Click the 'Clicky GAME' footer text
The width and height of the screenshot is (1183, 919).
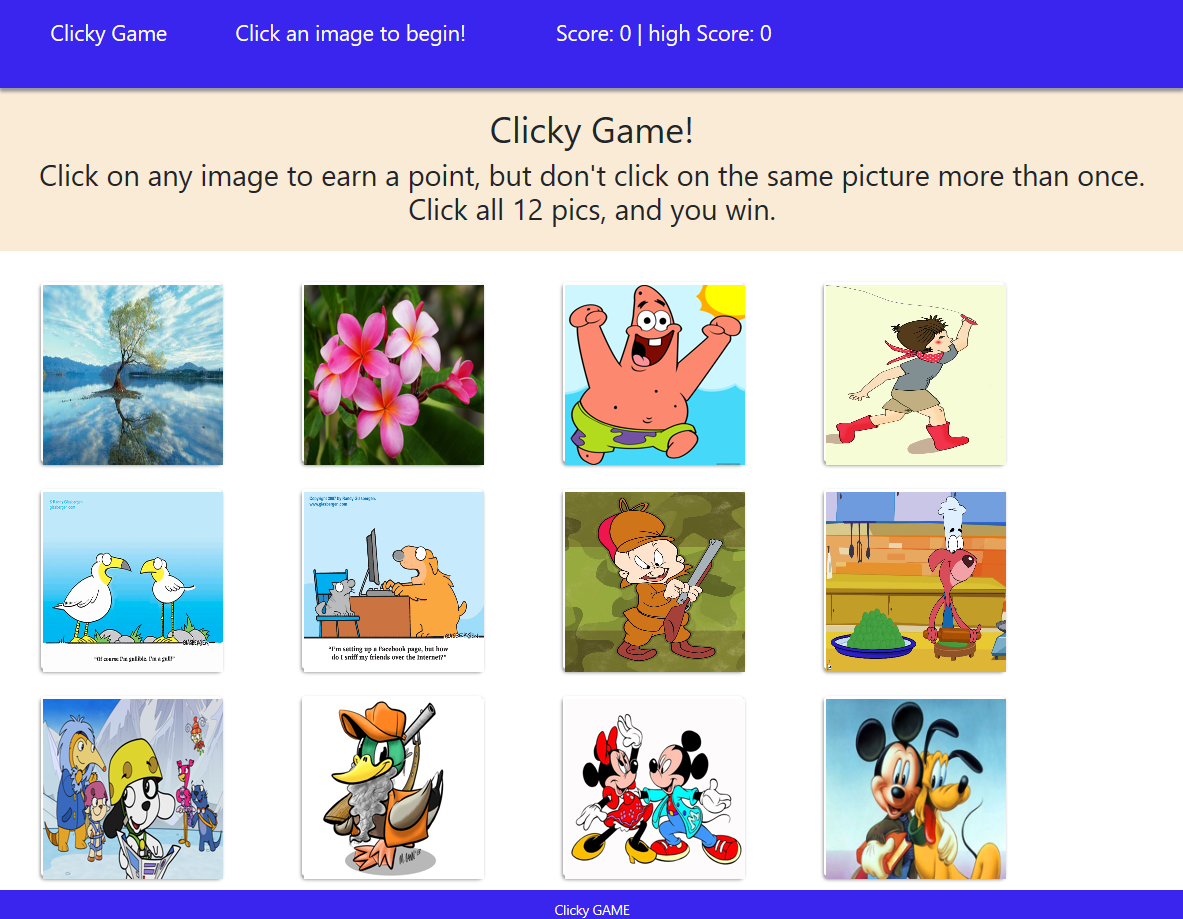[x=592, y=910]
